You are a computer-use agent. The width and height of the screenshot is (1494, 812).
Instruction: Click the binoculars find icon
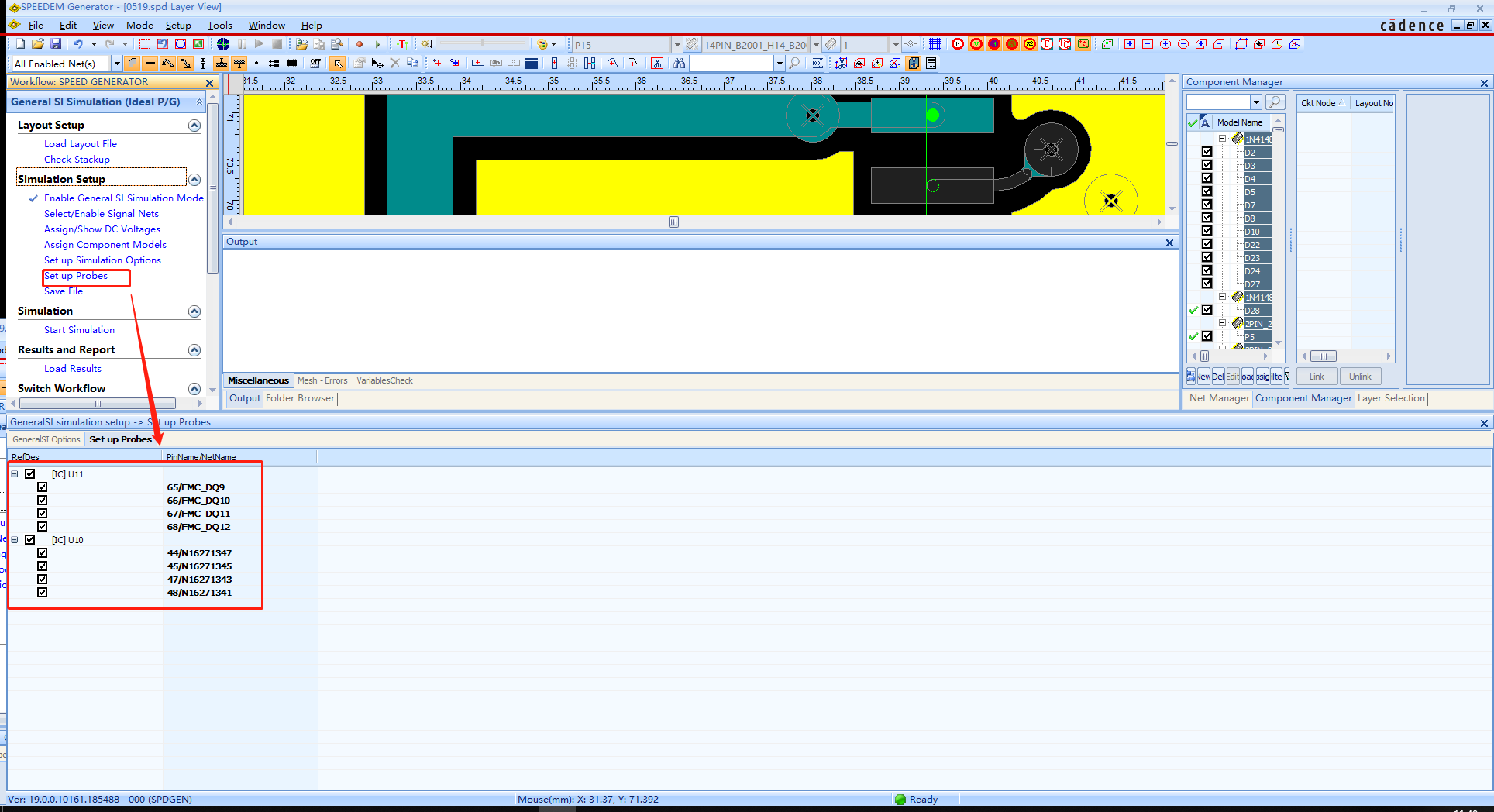pos(680,64)
